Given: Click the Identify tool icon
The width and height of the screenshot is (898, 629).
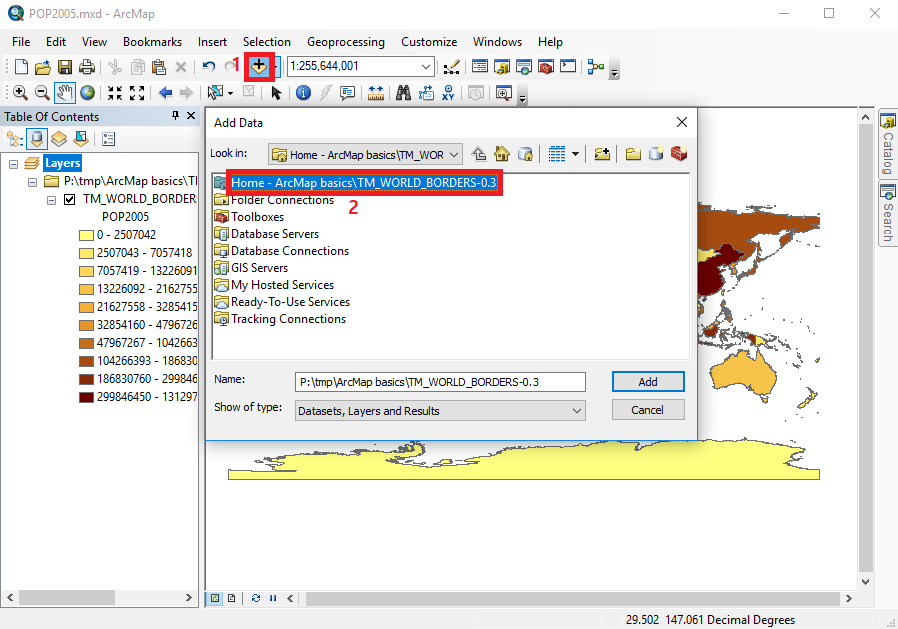Looking at the screenshot, I should click(x=302, y=92).
